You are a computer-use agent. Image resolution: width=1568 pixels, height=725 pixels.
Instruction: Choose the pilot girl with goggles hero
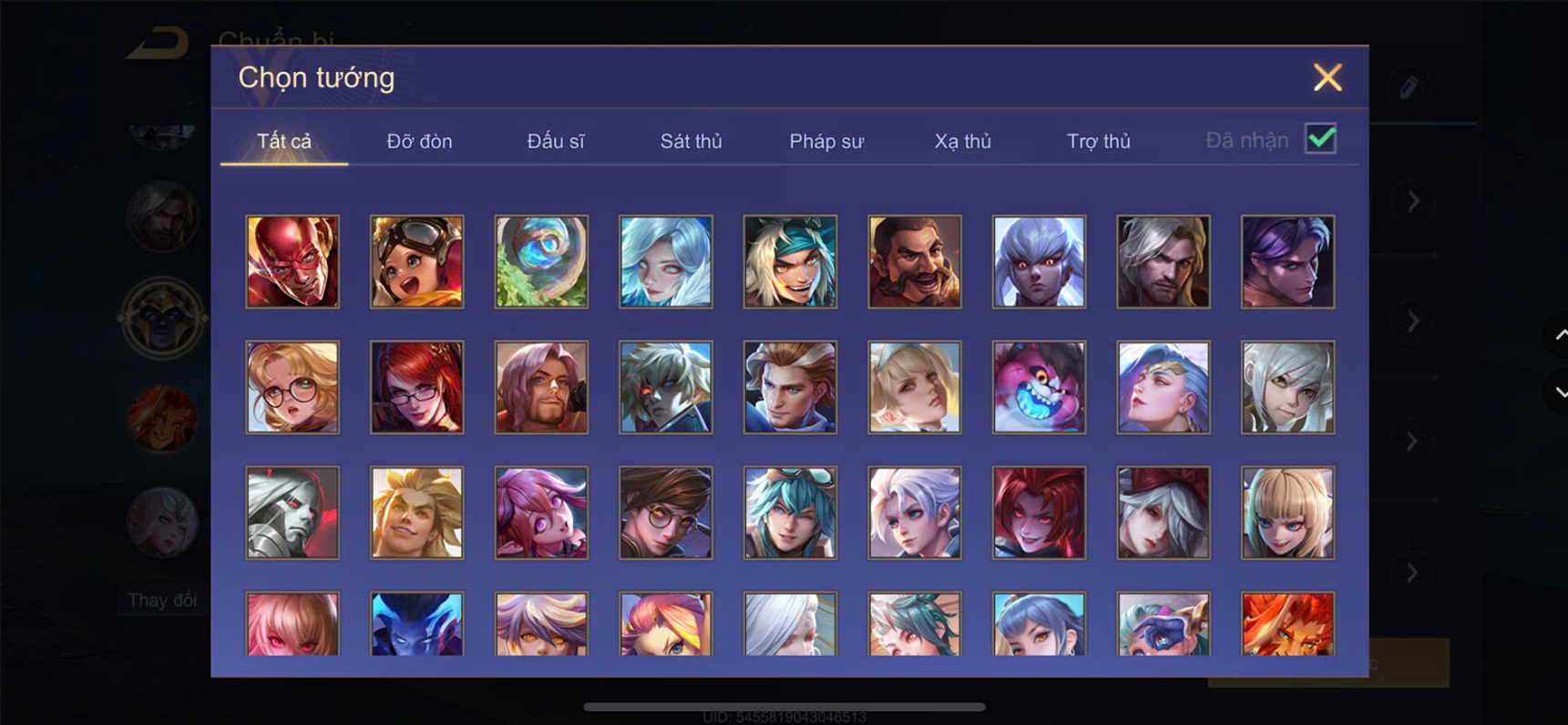(x=417, y=261)
